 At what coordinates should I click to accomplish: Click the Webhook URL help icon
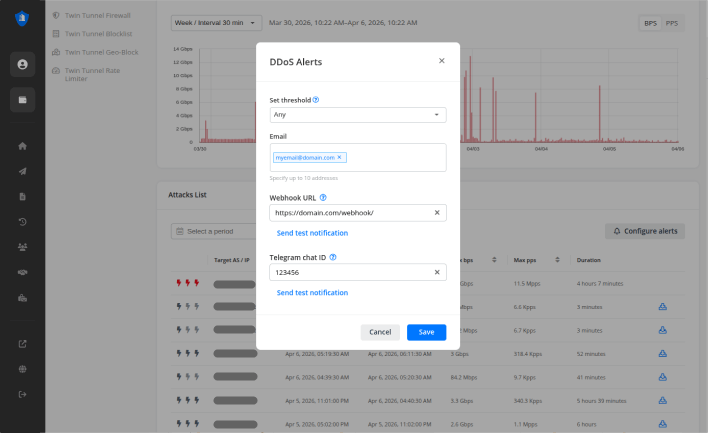coord(323,198)
